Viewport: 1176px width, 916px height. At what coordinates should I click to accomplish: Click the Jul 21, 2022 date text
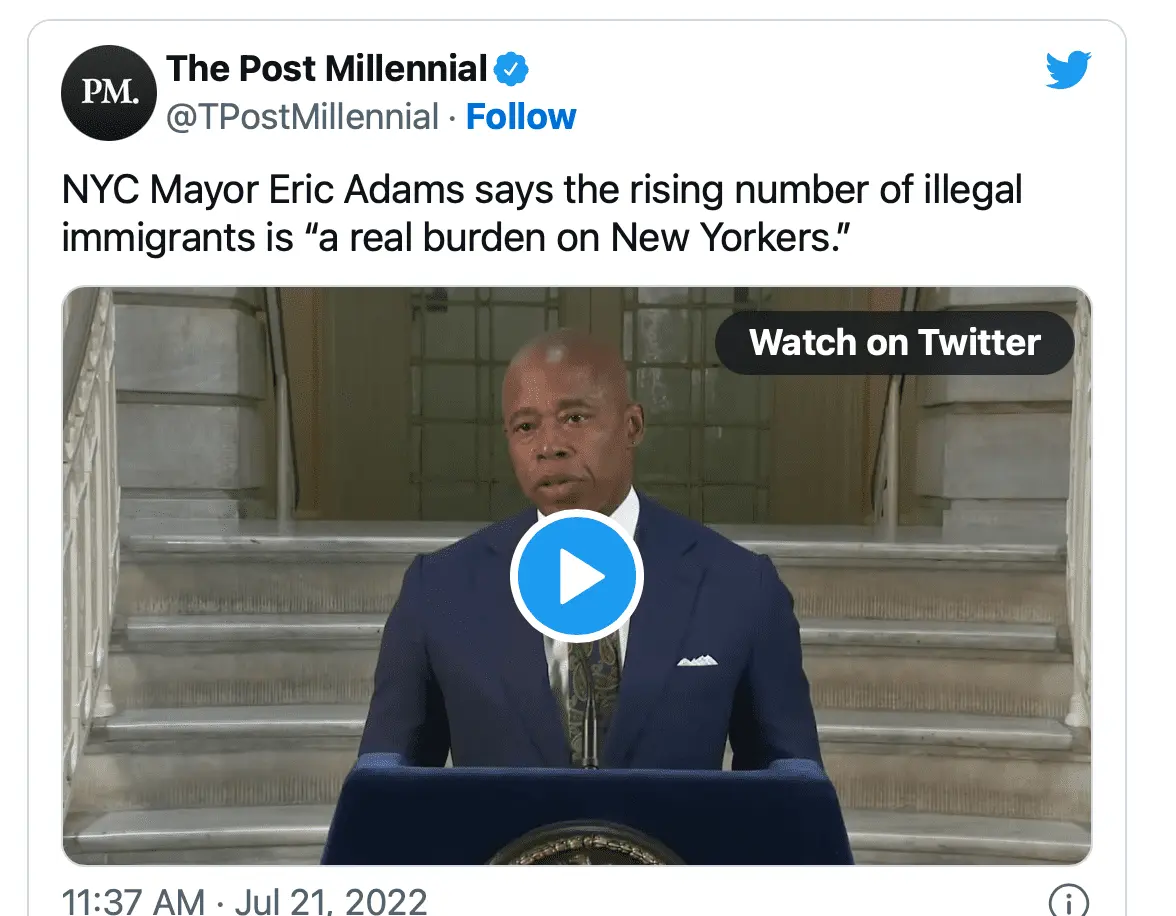tap(331, 900)
